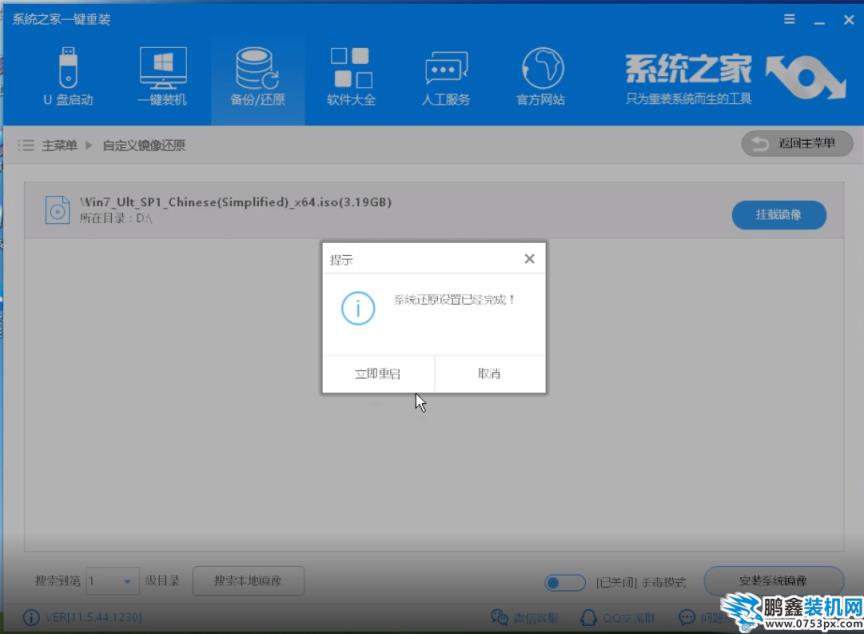Viewport: 864px width, 634px height.
Task: Click 自定义镜像还原 breadcrumb item
Action: (x=144, y=145)
